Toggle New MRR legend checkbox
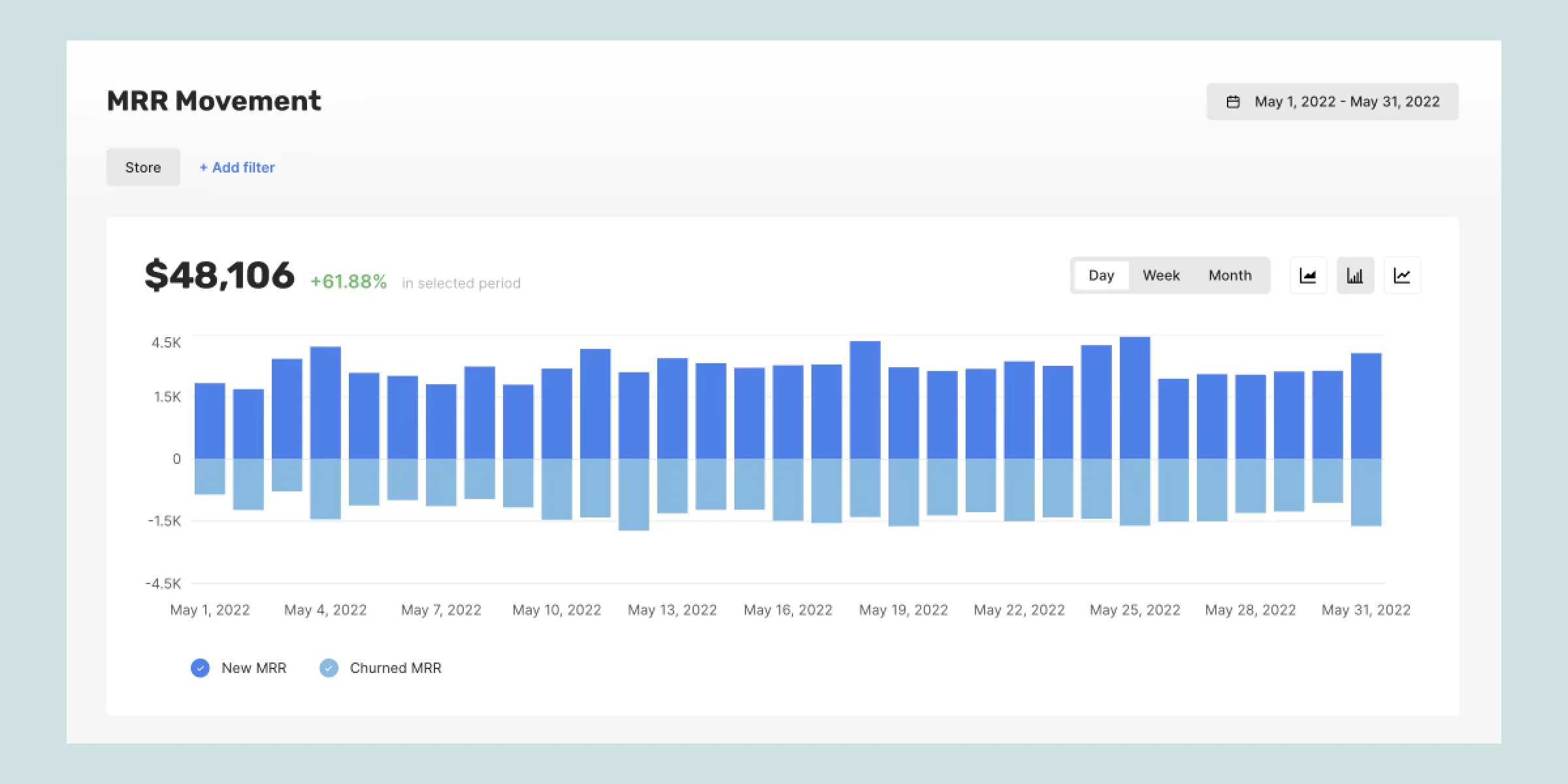The height and width of the screenshot is (784, 1568). click(200, 668)
